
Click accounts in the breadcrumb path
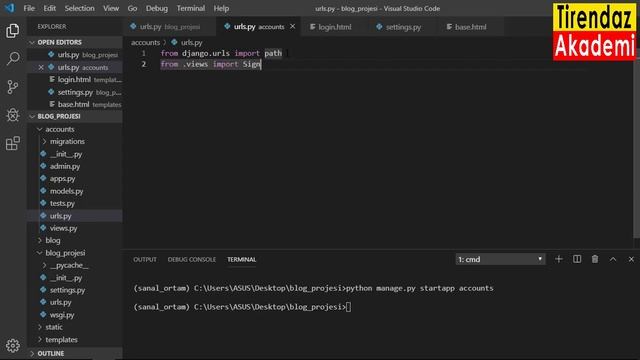click(x=145, y=42)
